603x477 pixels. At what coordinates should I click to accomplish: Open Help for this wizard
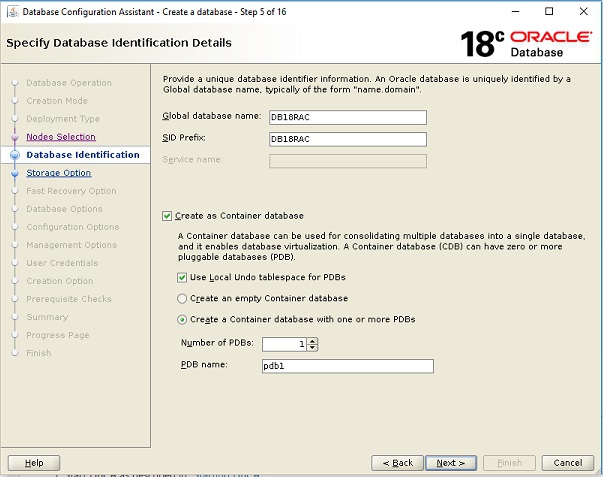point(34,463)
